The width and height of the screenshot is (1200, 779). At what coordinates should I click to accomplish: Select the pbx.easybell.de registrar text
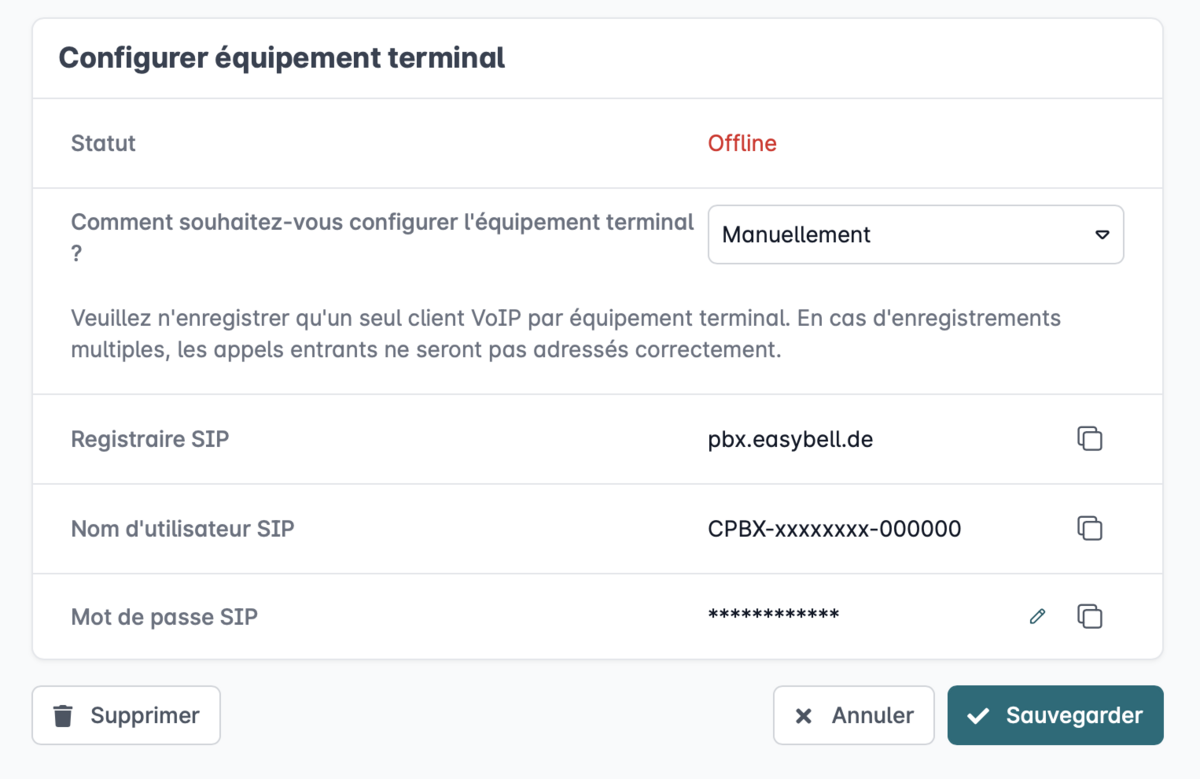coord(790,439)
